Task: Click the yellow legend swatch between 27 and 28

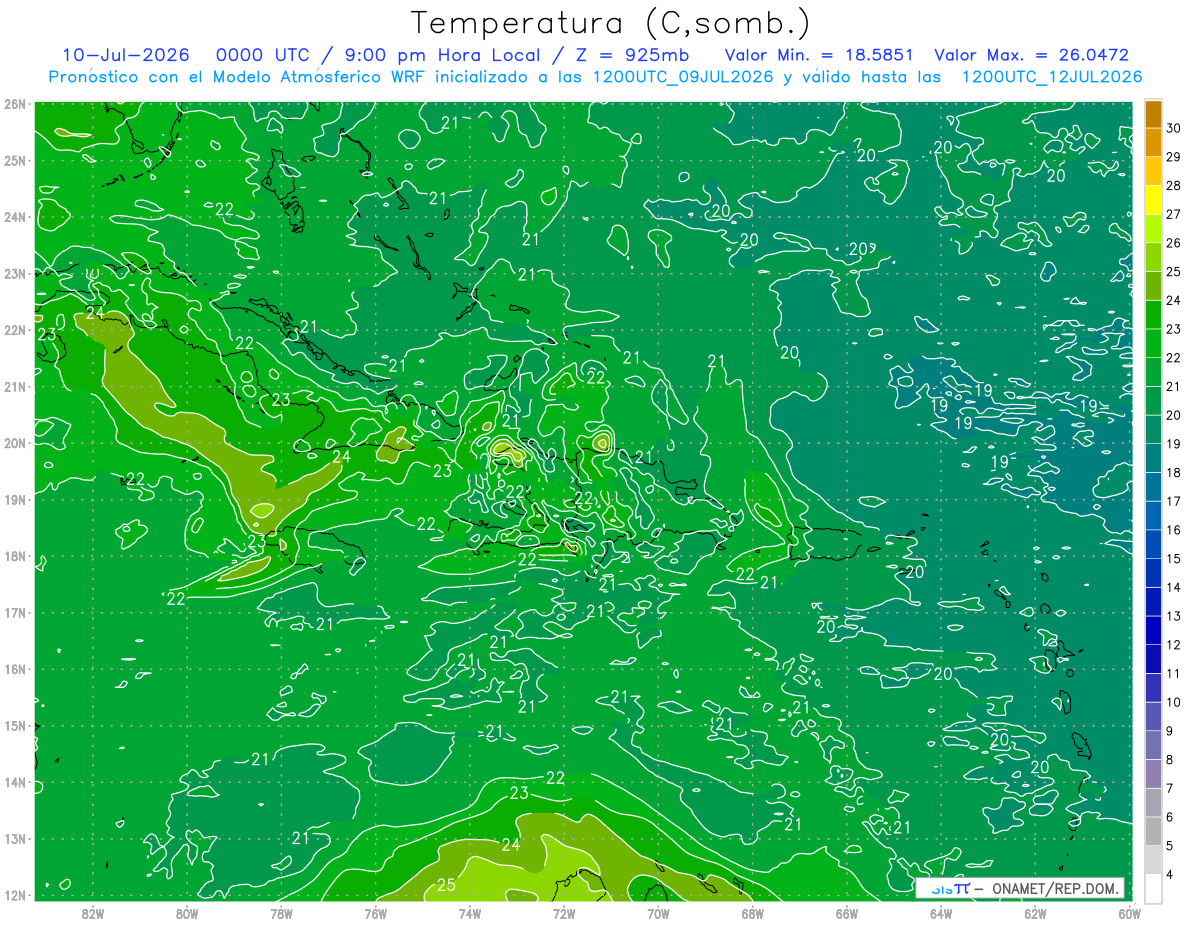Action: (1153, 200)
